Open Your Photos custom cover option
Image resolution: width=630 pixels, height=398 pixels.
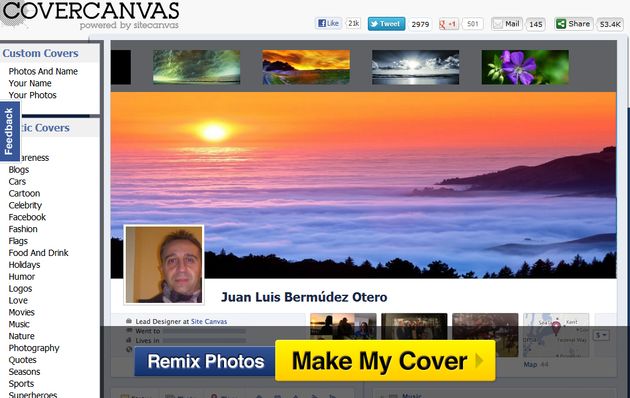click(x=33, y=95)
